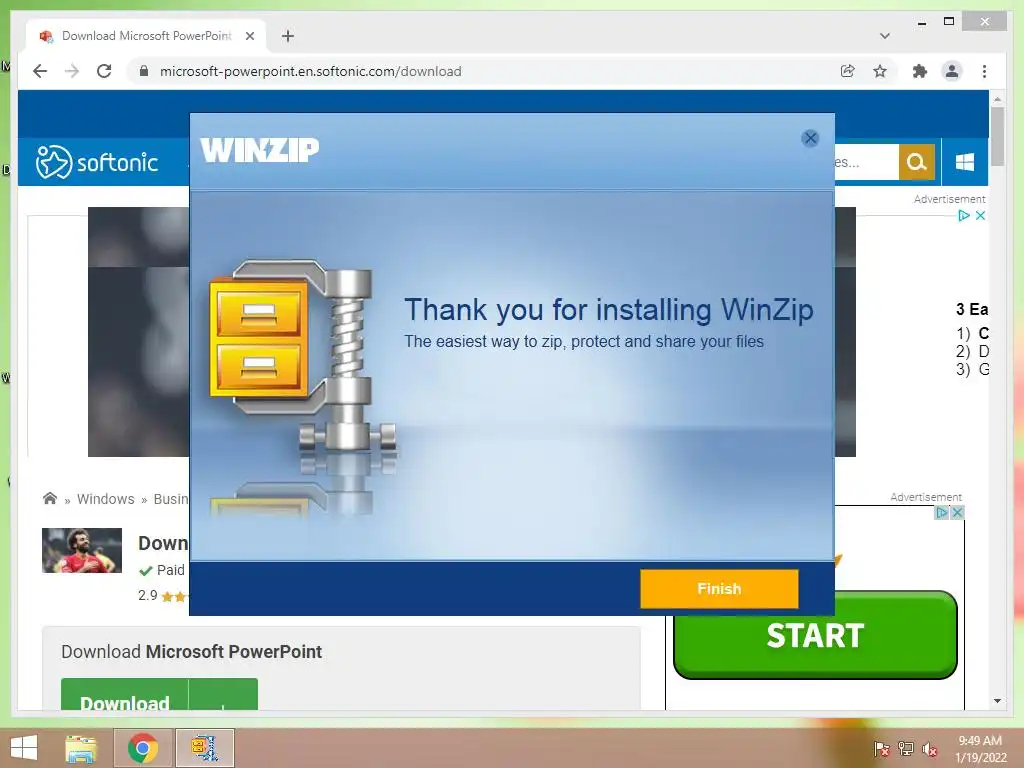Click the 2.9 star rating

point(162,596)
